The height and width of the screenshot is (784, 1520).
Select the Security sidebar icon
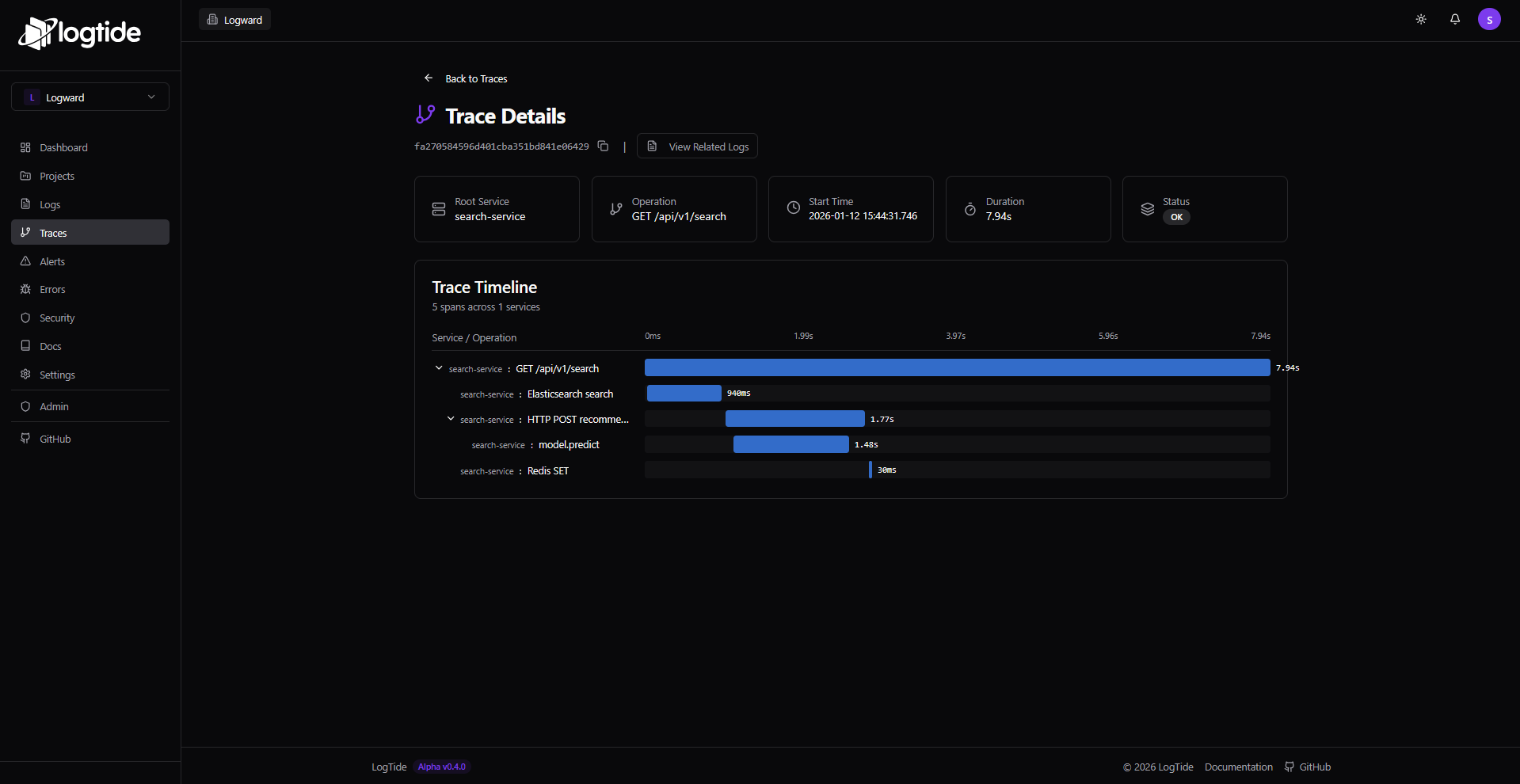[x=26, y=318]
